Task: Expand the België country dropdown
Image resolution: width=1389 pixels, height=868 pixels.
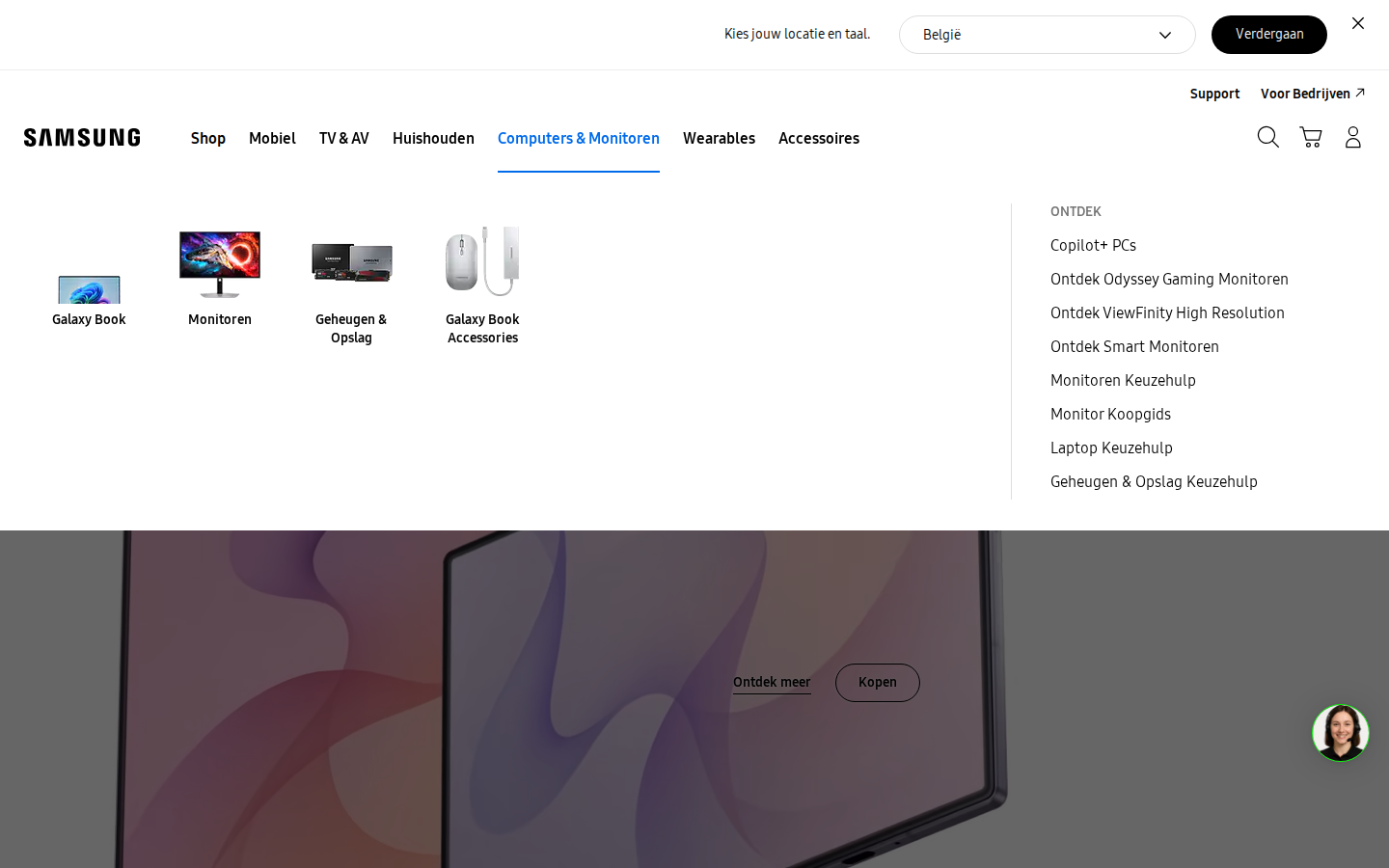Action: [x=1047, y=35]
